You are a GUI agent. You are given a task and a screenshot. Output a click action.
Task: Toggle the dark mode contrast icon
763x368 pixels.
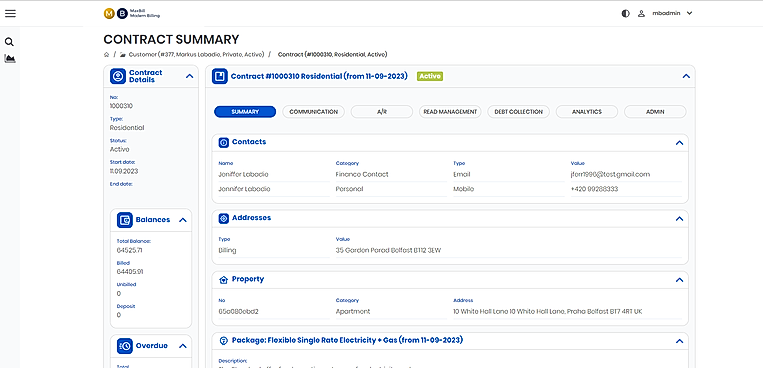tap(626, 14)
